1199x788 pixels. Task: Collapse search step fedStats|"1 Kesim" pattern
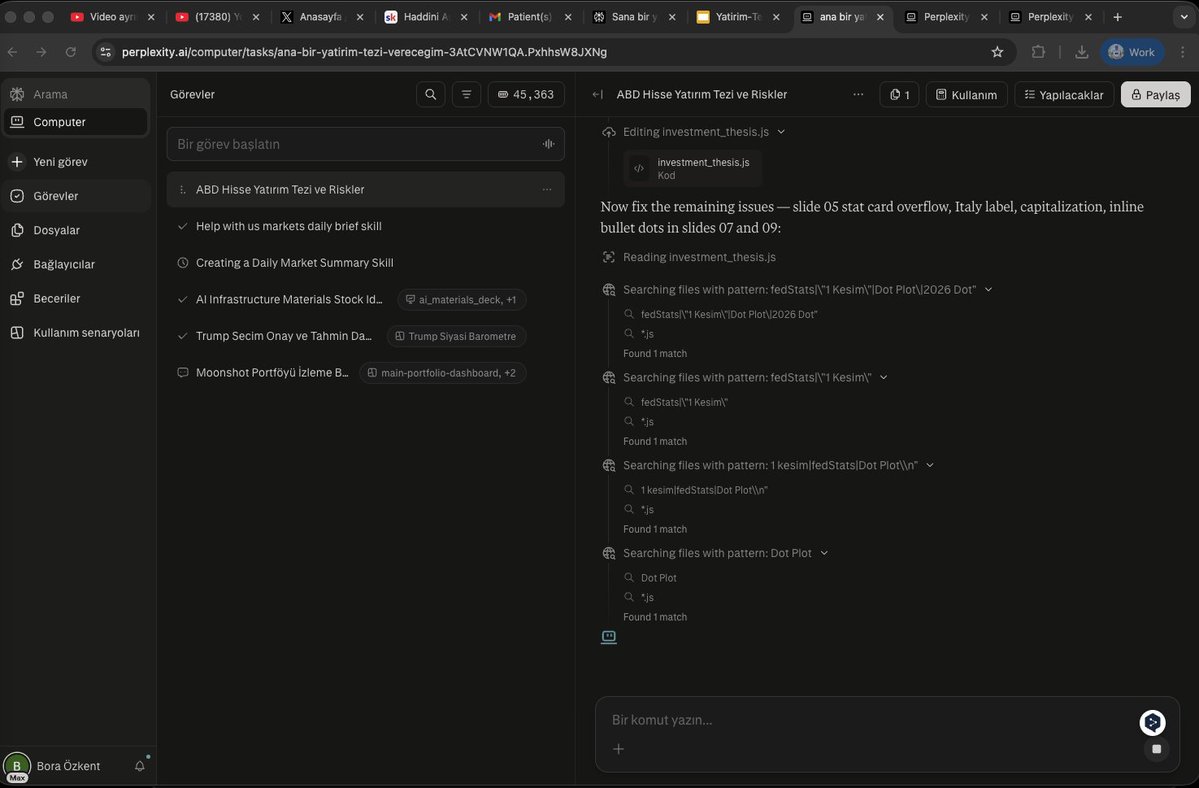coord(883,378)
